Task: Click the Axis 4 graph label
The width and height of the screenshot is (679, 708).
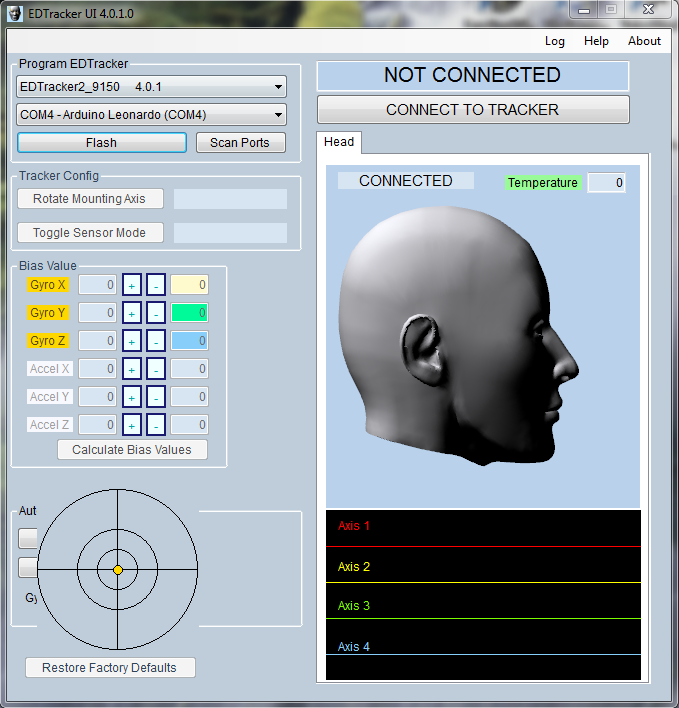Action: [354, 647]
